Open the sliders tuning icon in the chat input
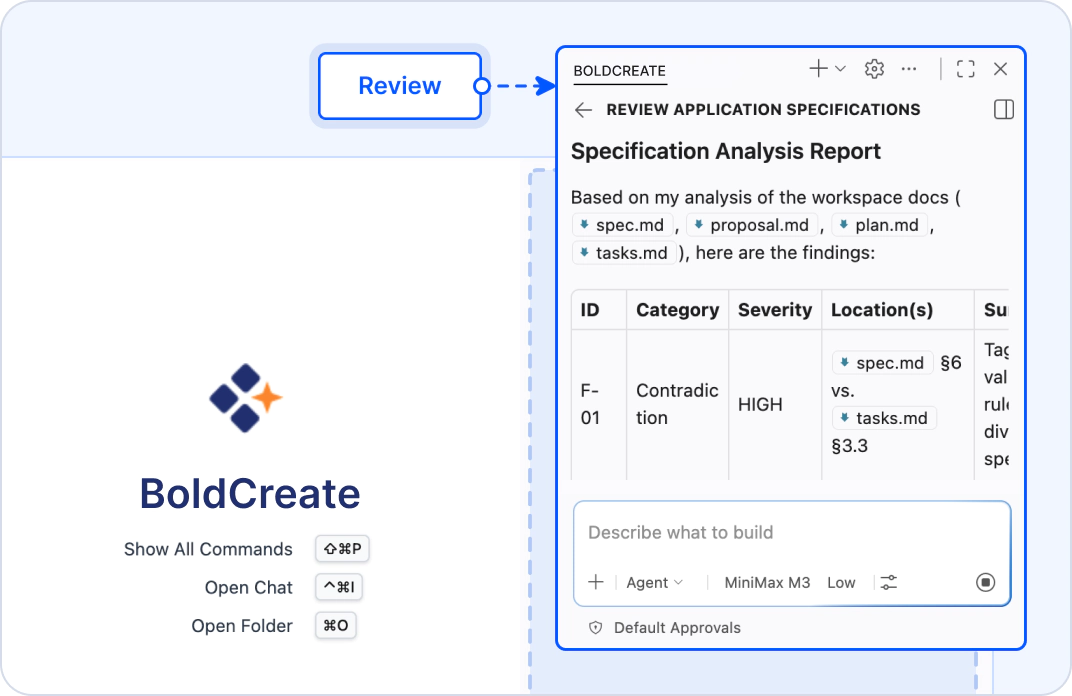Image resolution: width=1072 pixels, height=696 pixels. tap(889, 583)
